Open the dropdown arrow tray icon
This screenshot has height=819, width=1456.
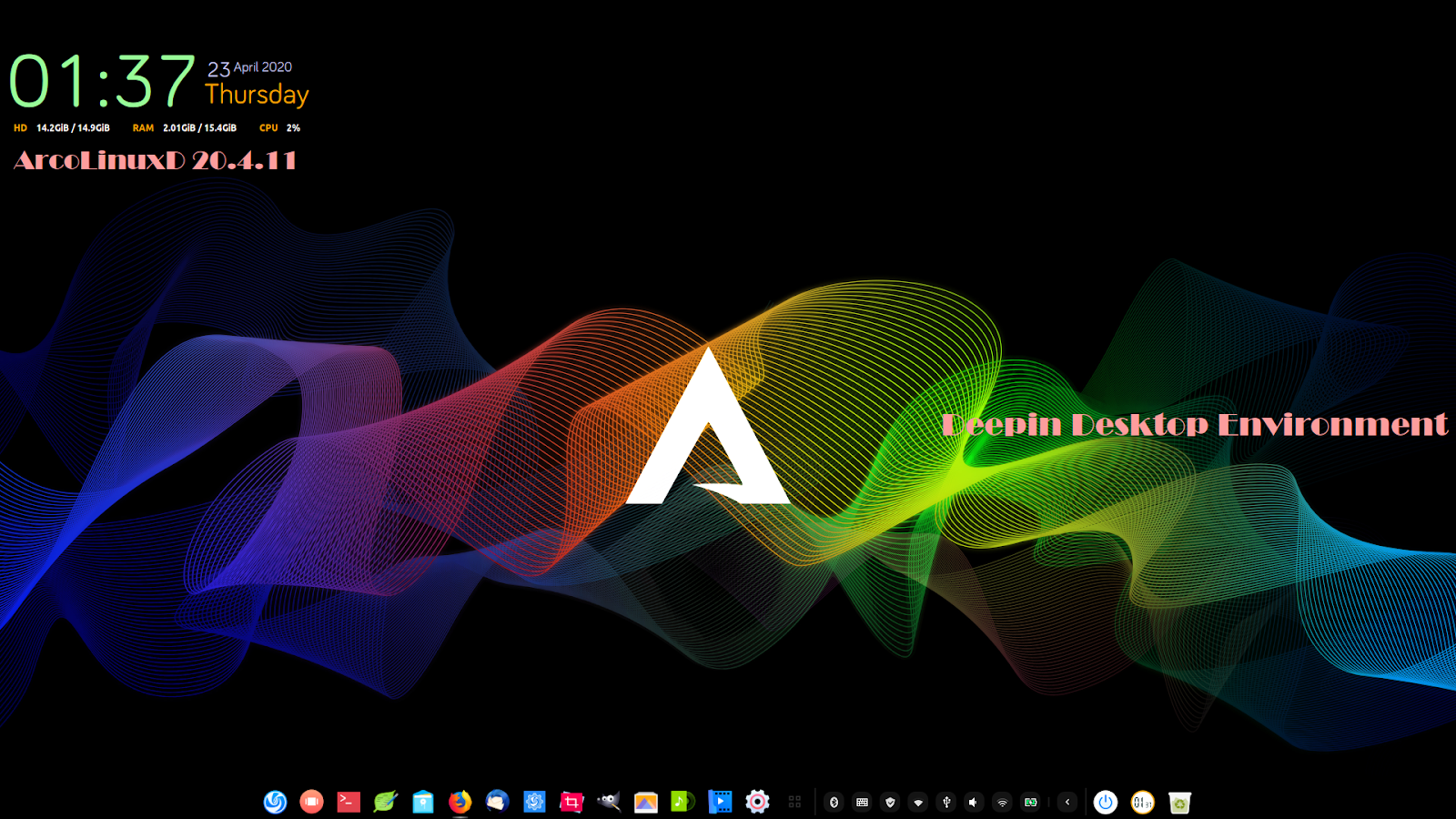click(x=918, y=802)
